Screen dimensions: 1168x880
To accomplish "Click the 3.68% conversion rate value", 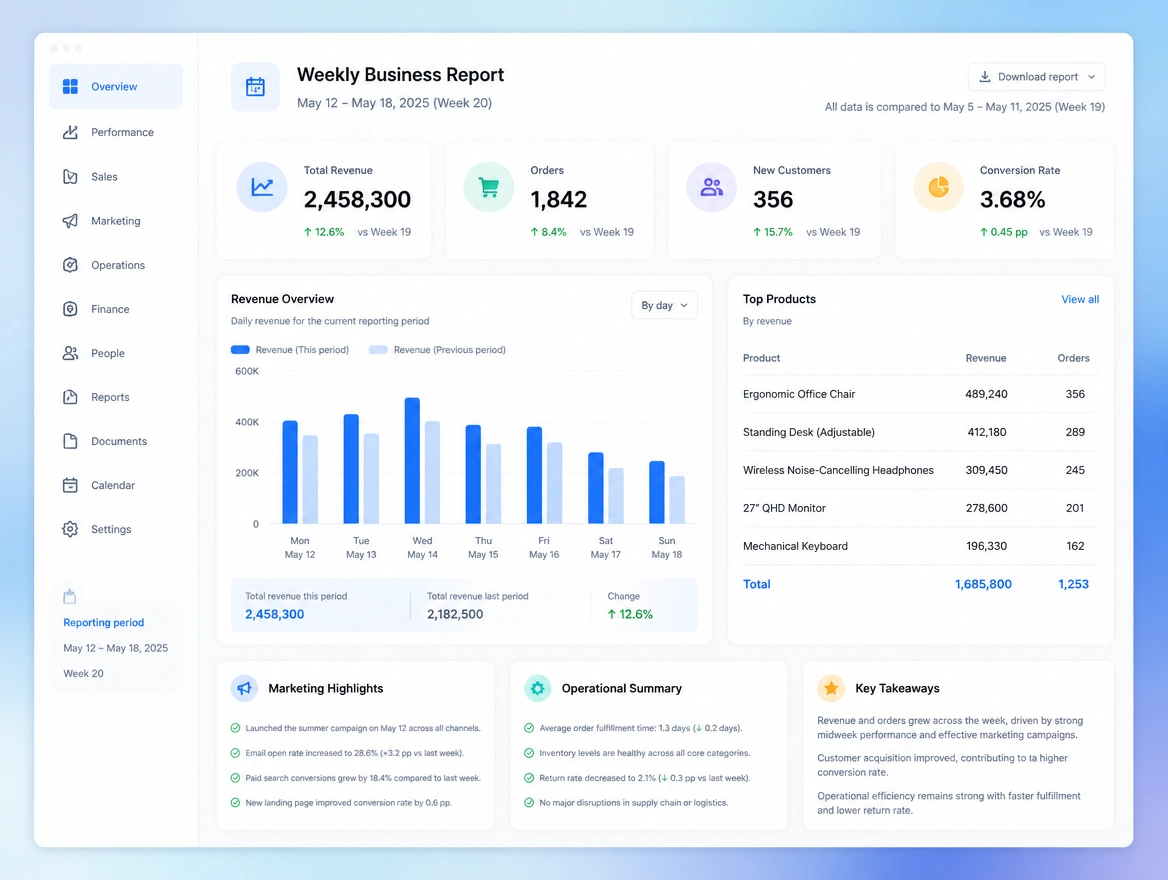I will click(1012, 200).
